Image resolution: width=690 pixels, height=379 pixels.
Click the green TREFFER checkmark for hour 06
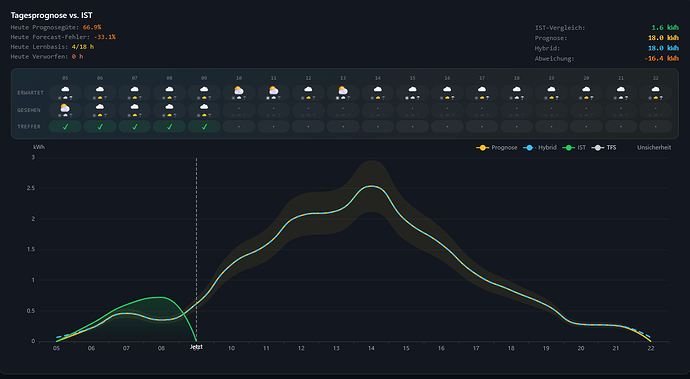(x=100, y=127)
